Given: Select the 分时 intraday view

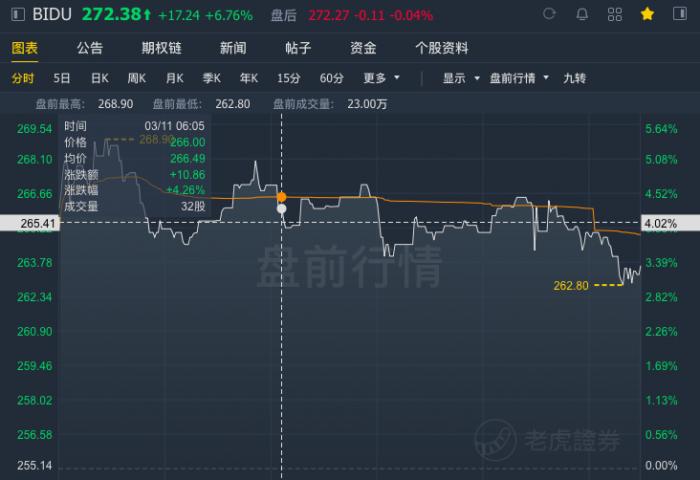Looking at the screenshot, I should click(22, 78).
